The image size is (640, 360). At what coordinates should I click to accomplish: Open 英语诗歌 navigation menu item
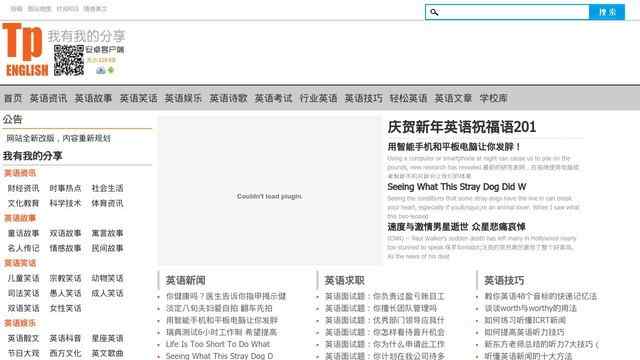pyautogui.click(x=228, y=98)
